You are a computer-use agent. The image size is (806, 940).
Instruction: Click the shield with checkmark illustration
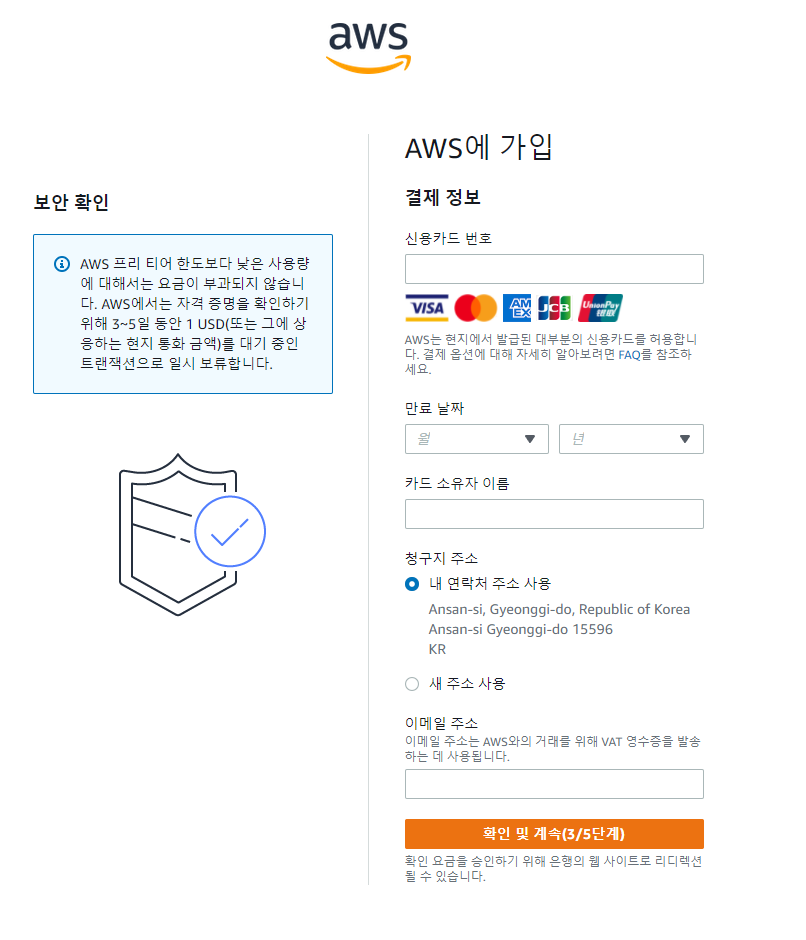tap(192, 534)
